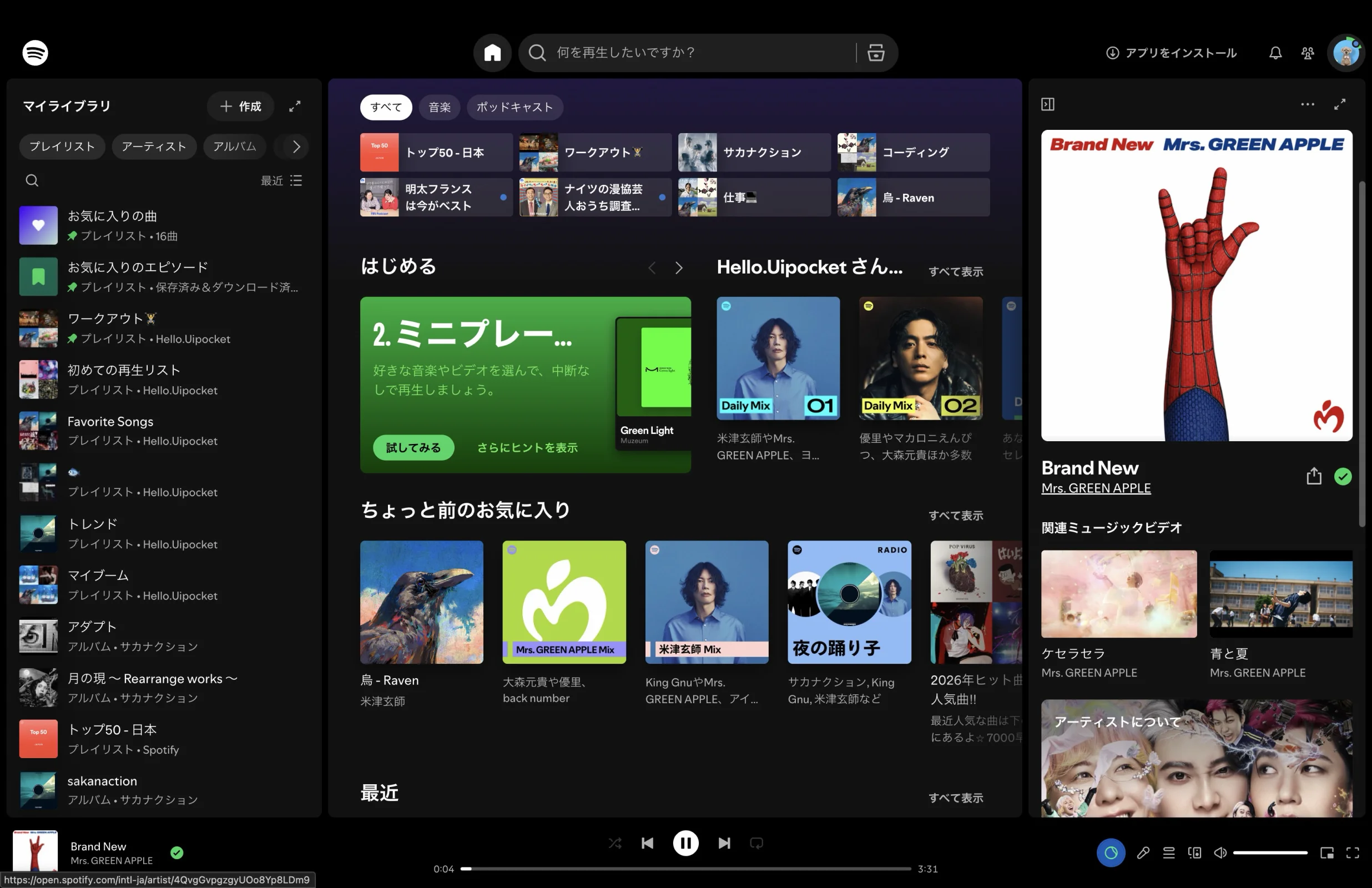Open friend activity icon
This screenshot has height=888, width=1372.
(x=1308, y=53)
